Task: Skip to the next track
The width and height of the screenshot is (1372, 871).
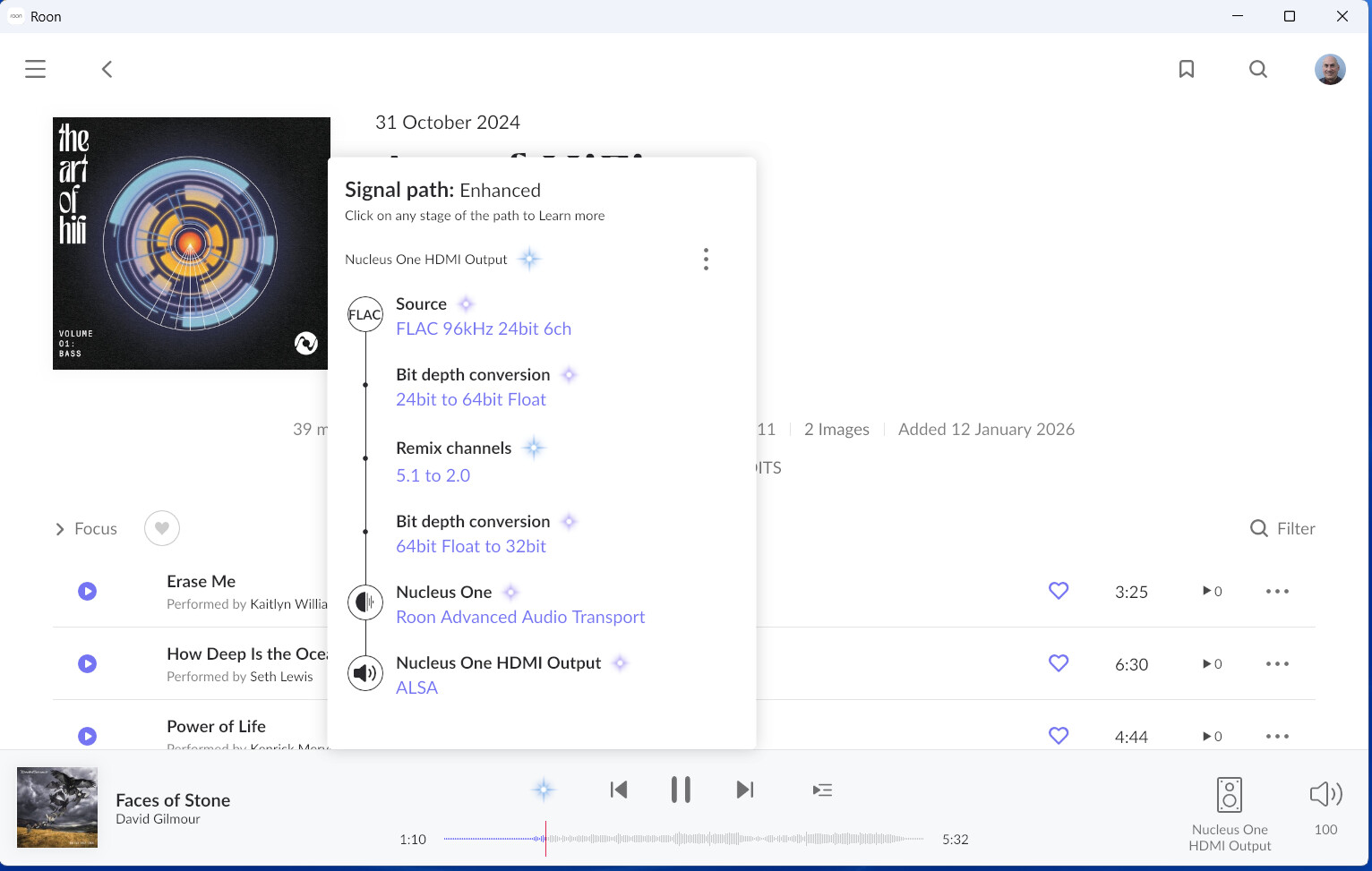Action: point(744,790)
